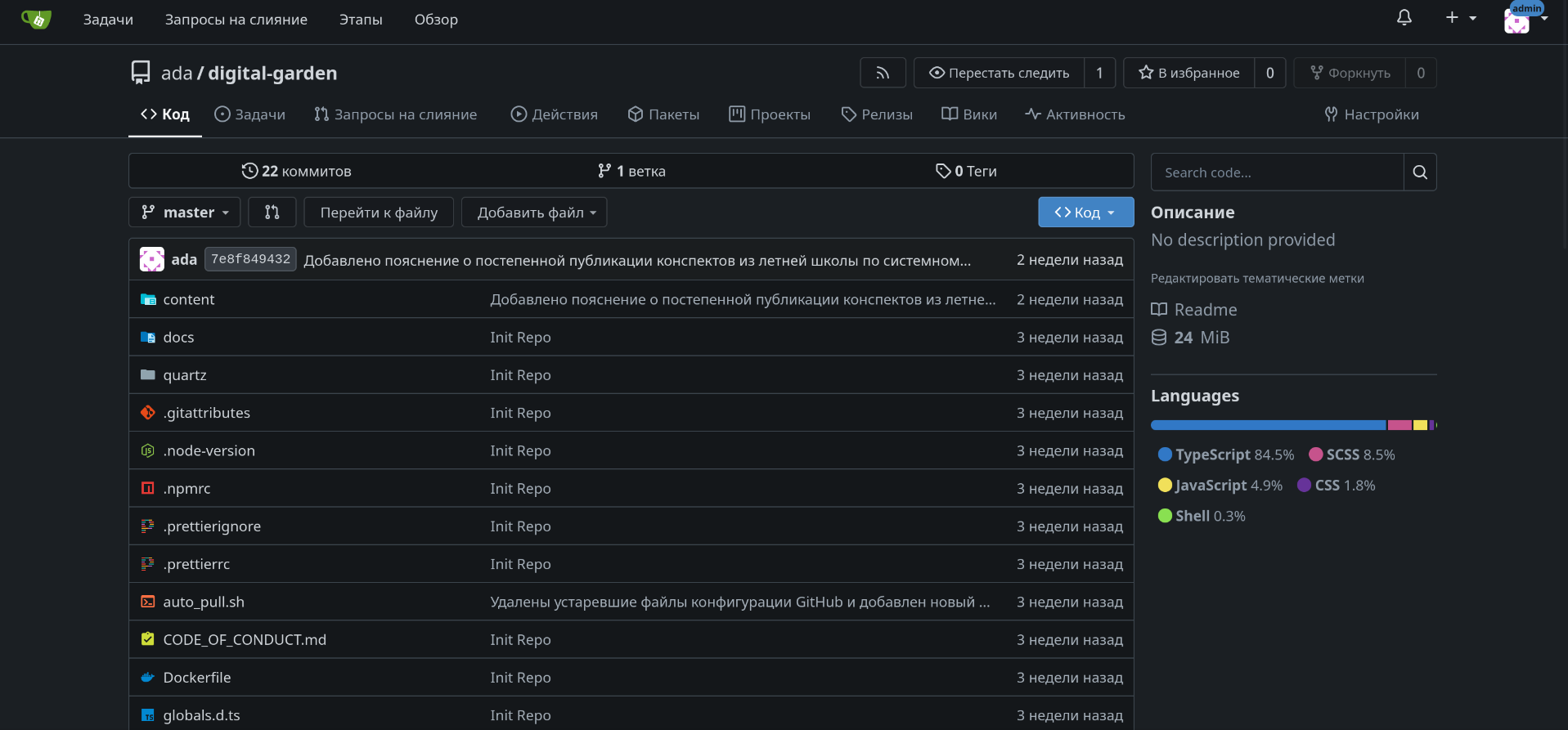Open the 22 коммитов link
The image size is (1568, 730).
pos(296,171)
